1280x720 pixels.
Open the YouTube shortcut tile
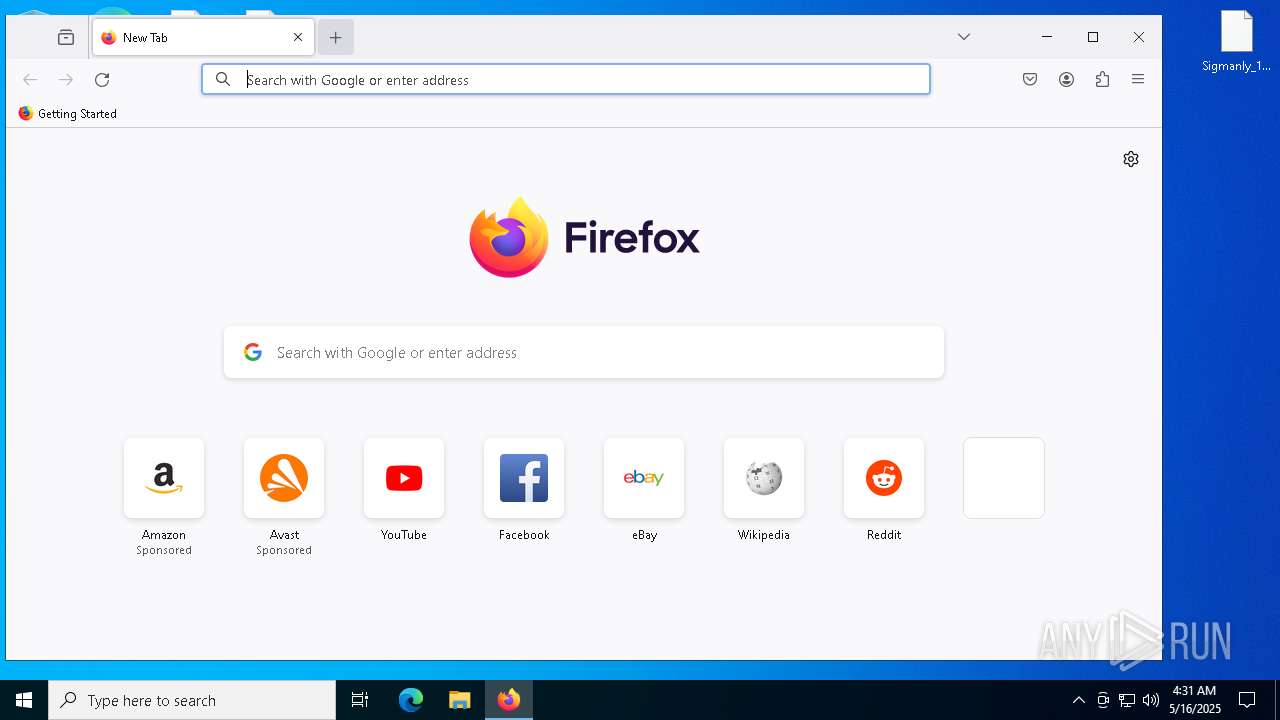click(x=404, y=478)
